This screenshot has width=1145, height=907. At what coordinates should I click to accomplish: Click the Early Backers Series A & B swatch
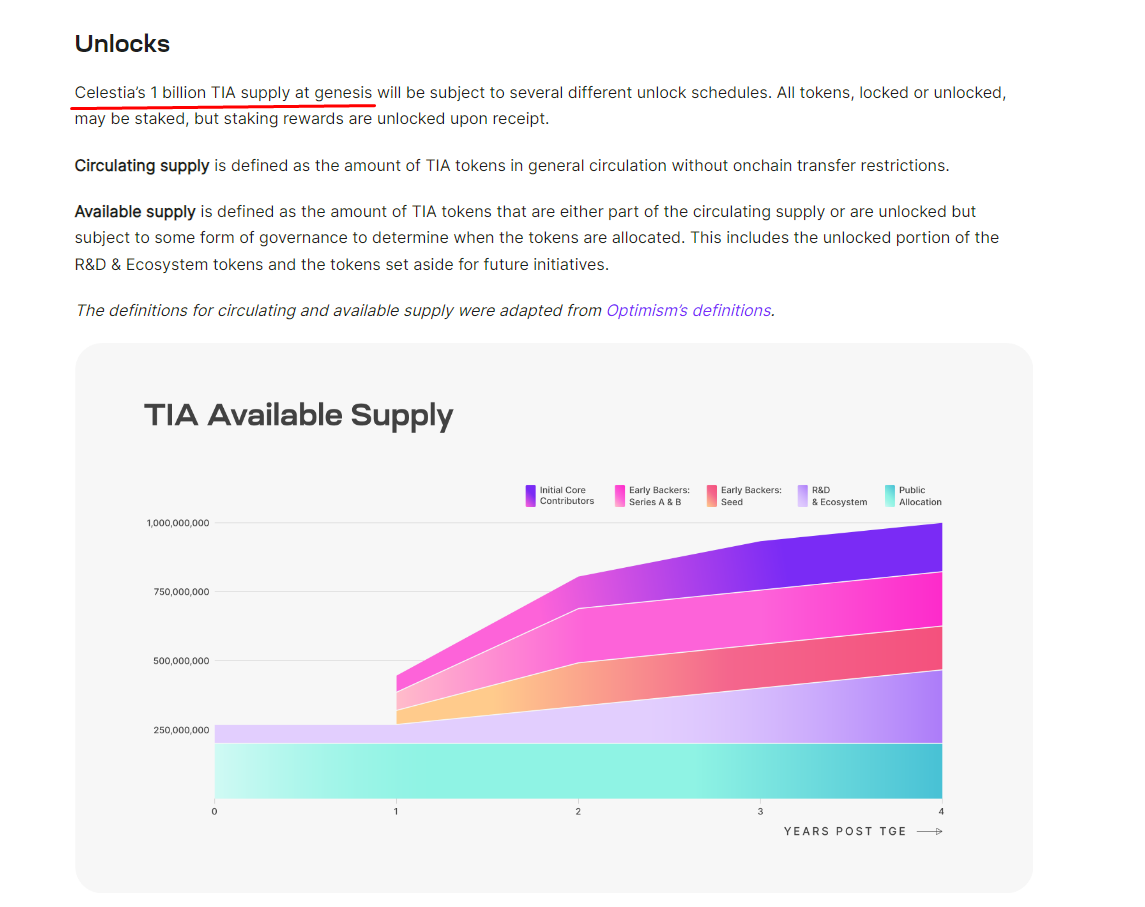tap(620, 496)
